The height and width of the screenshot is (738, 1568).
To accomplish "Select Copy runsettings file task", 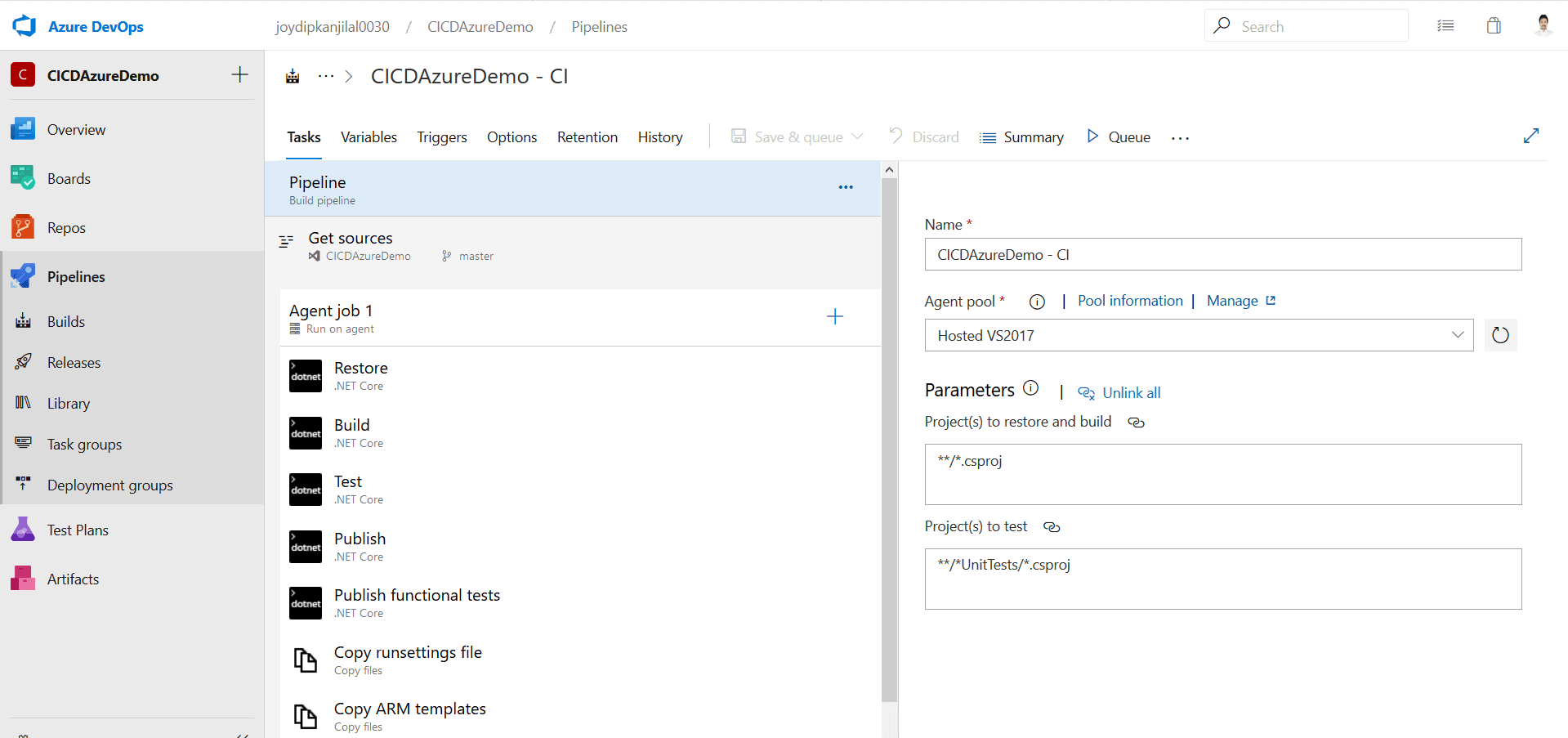I will [x=581, y=660].
